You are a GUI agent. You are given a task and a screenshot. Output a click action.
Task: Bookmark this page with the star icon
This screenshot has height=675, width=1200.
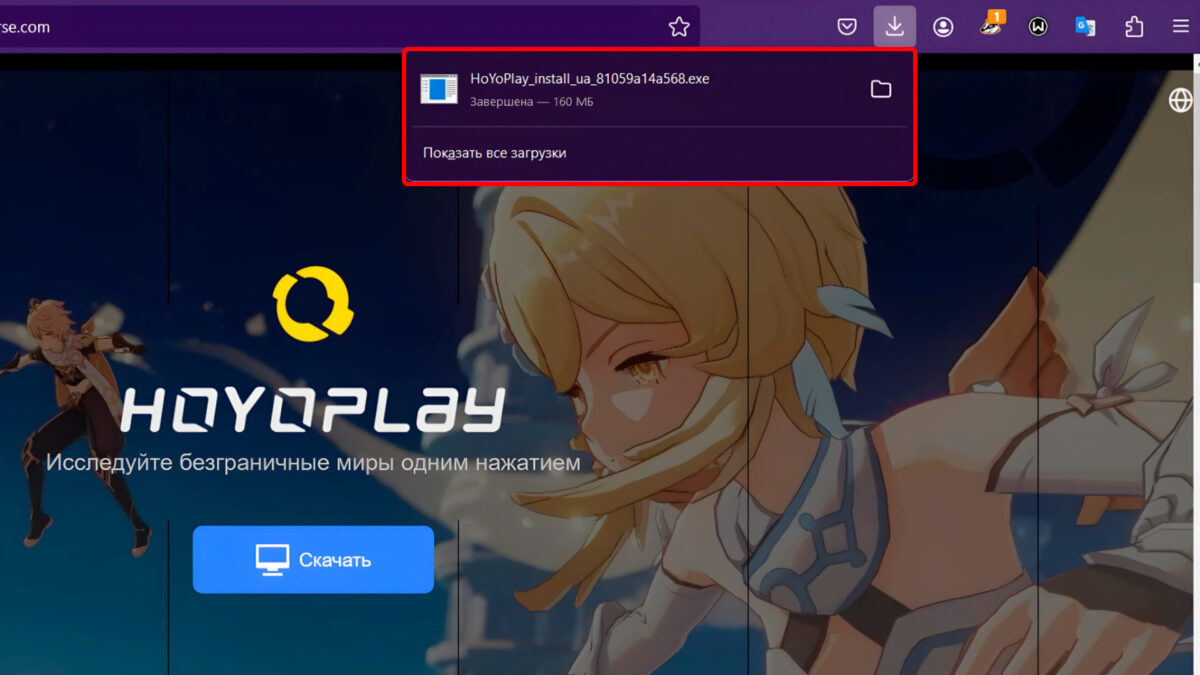point(679,27)
